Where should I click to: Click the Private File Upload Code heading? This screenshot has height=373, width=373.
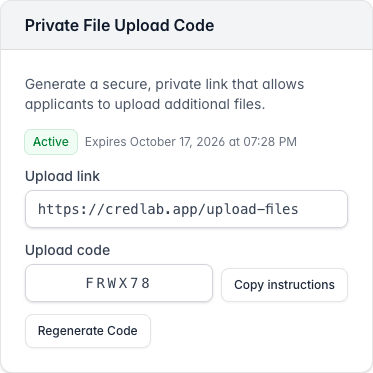coord(120,26)
